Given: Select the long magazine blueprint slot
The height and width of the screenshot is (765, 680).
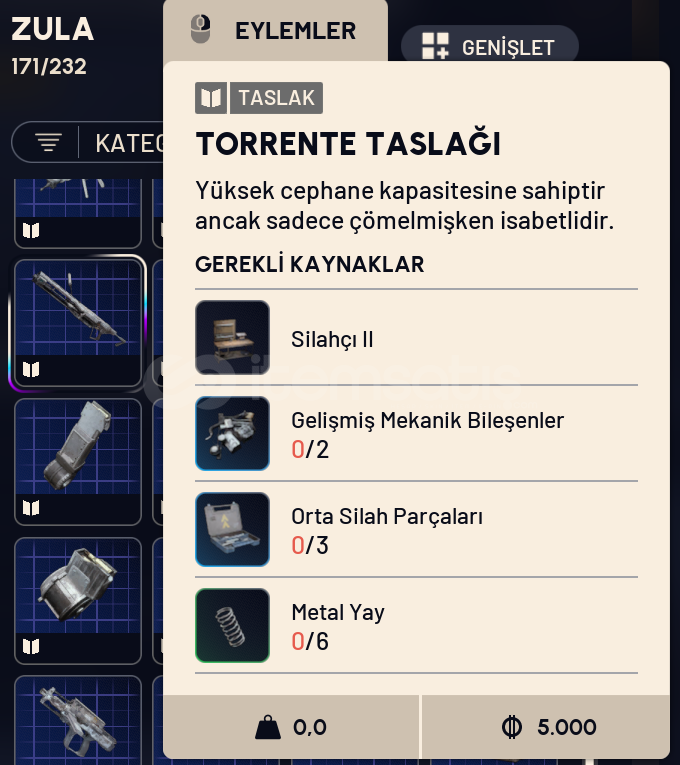Looking at the screenshot, I should point(78,462).
